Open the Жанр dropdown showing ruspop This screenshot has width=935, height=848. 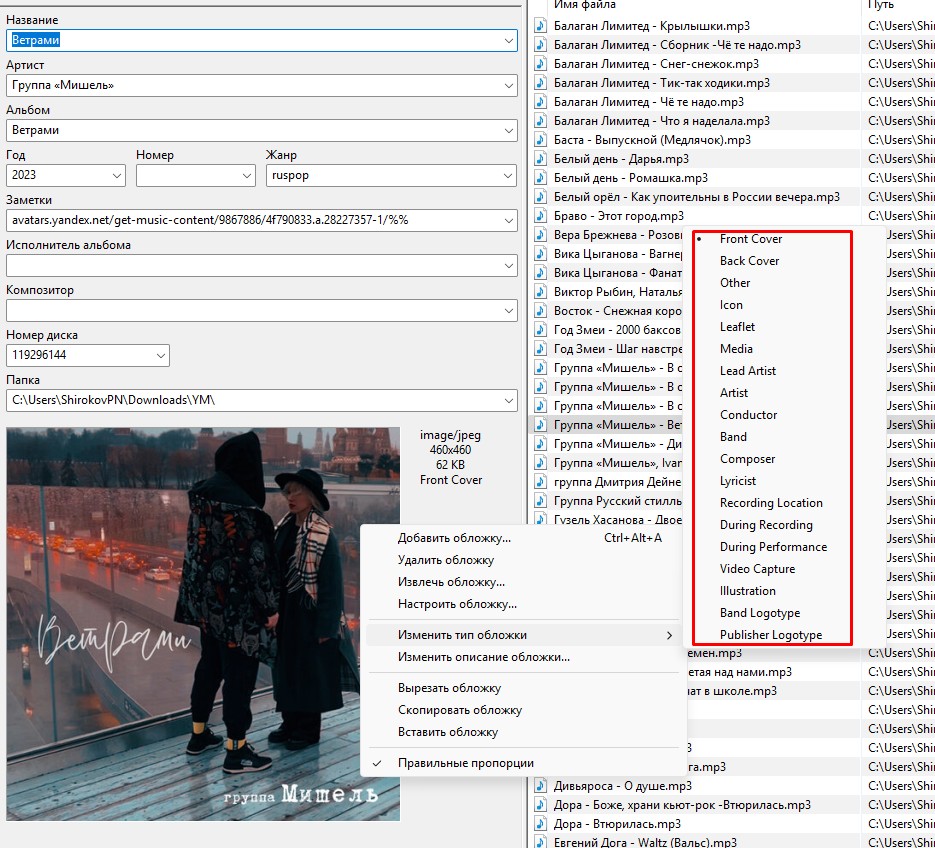(507, 175)
